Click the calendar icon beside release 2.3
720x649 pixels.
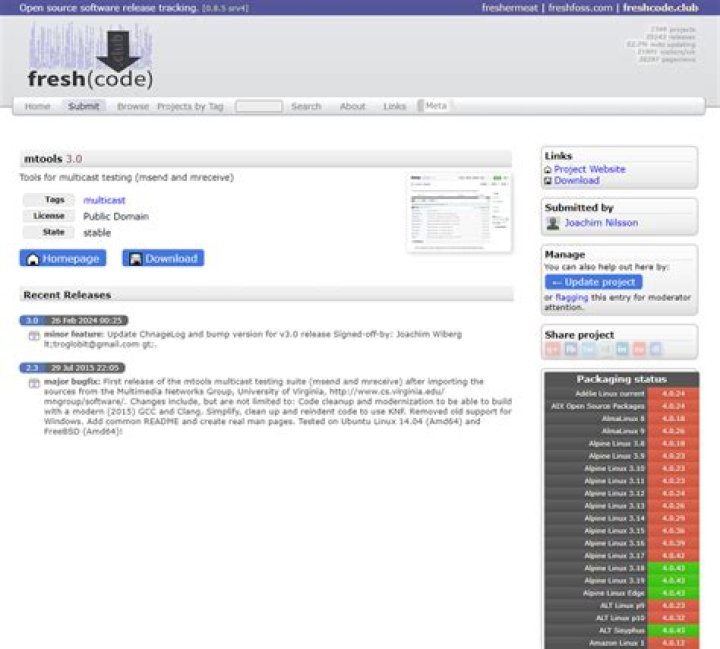click(x=34, y=384)
